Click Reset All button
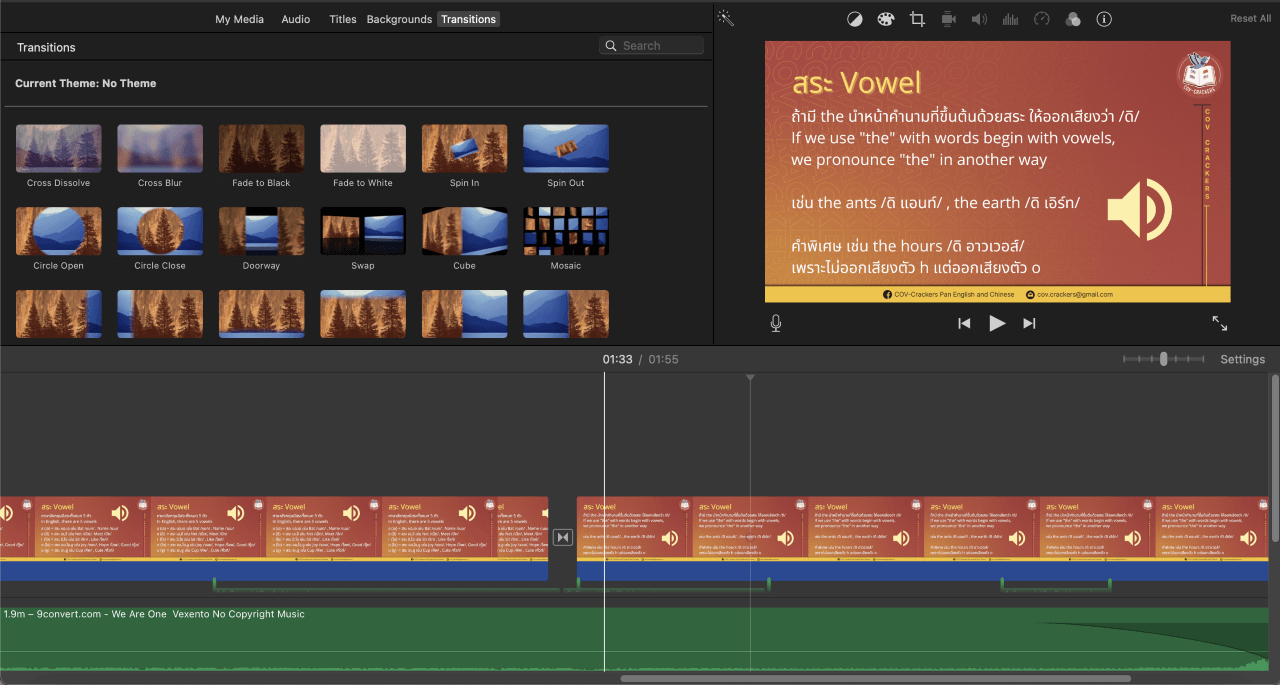1280x685 pixels. [x=1250, y=19]
